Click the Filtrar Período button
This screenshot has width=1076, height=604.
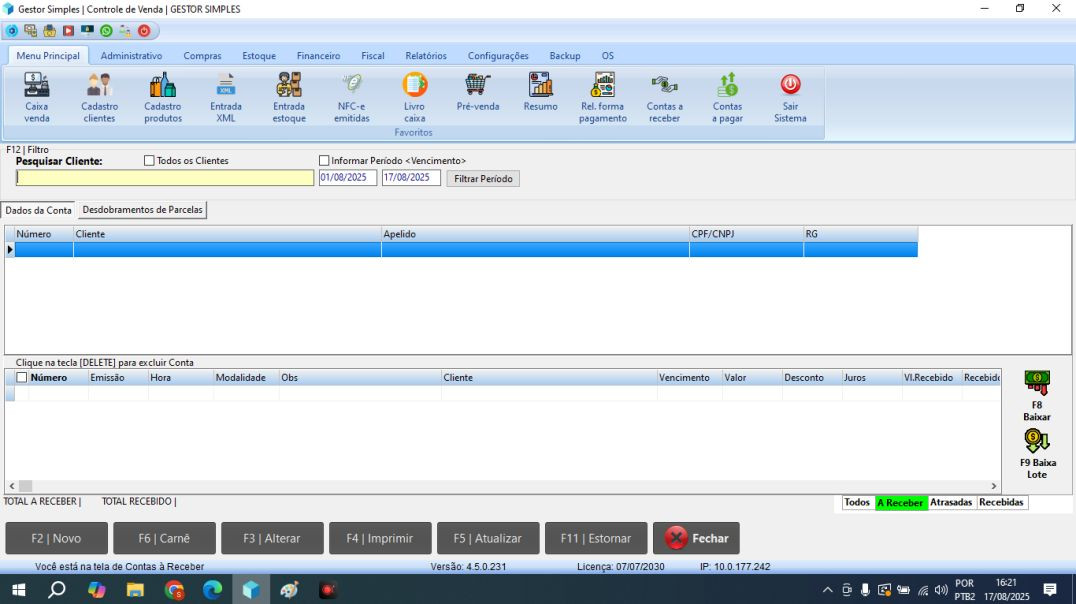[x=483, y=179]
